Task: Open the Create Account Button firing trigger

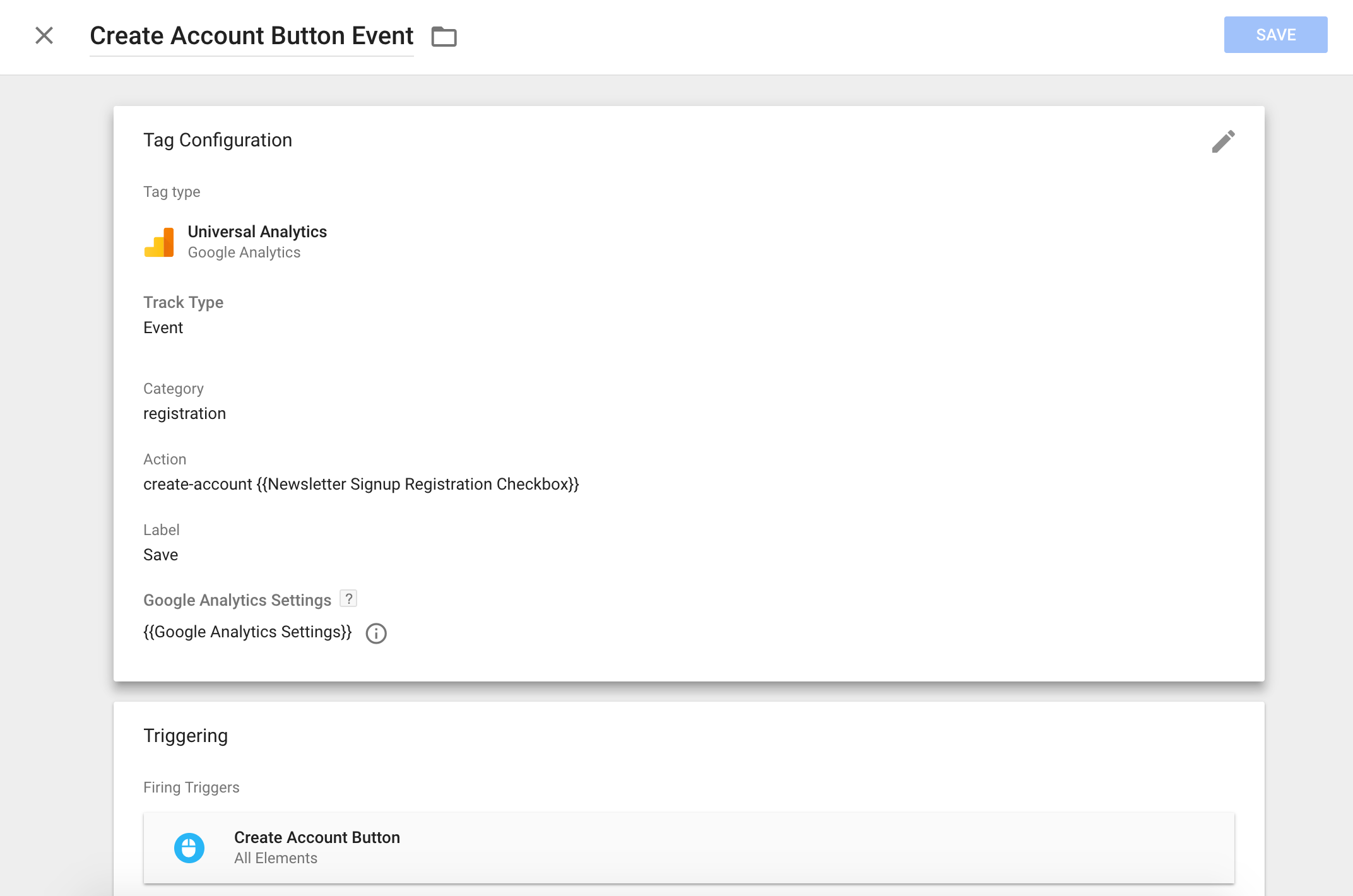Action: coord(689,847)
